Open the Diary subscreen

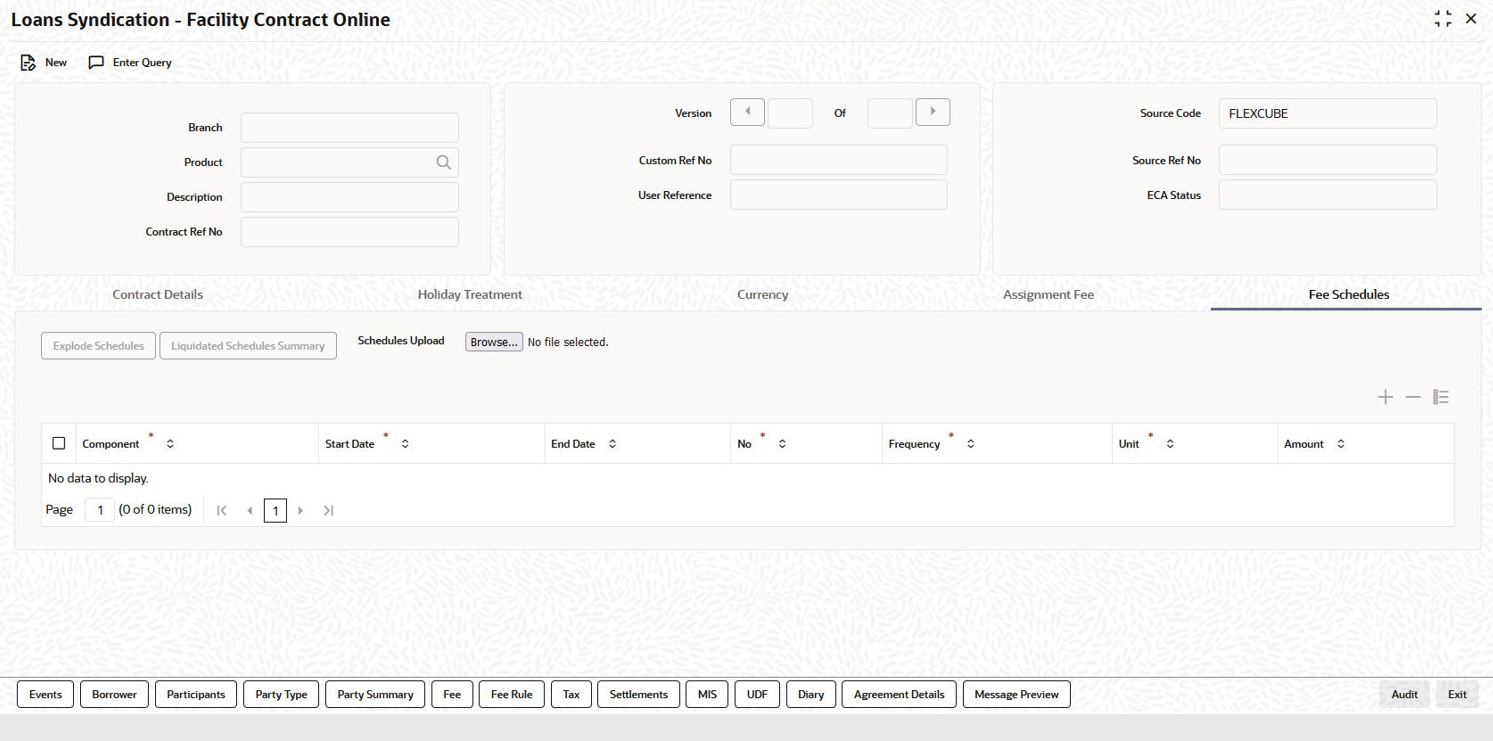coord(811,694)
